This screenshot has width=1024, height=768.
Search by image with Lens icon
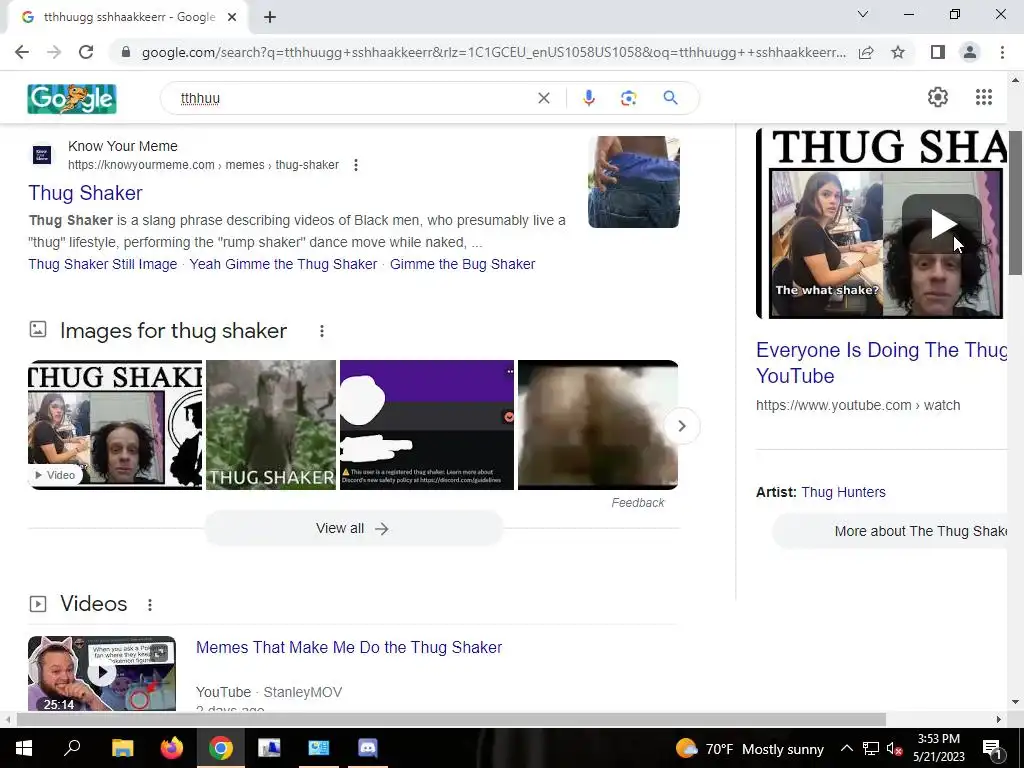click(x=628, y=98)
